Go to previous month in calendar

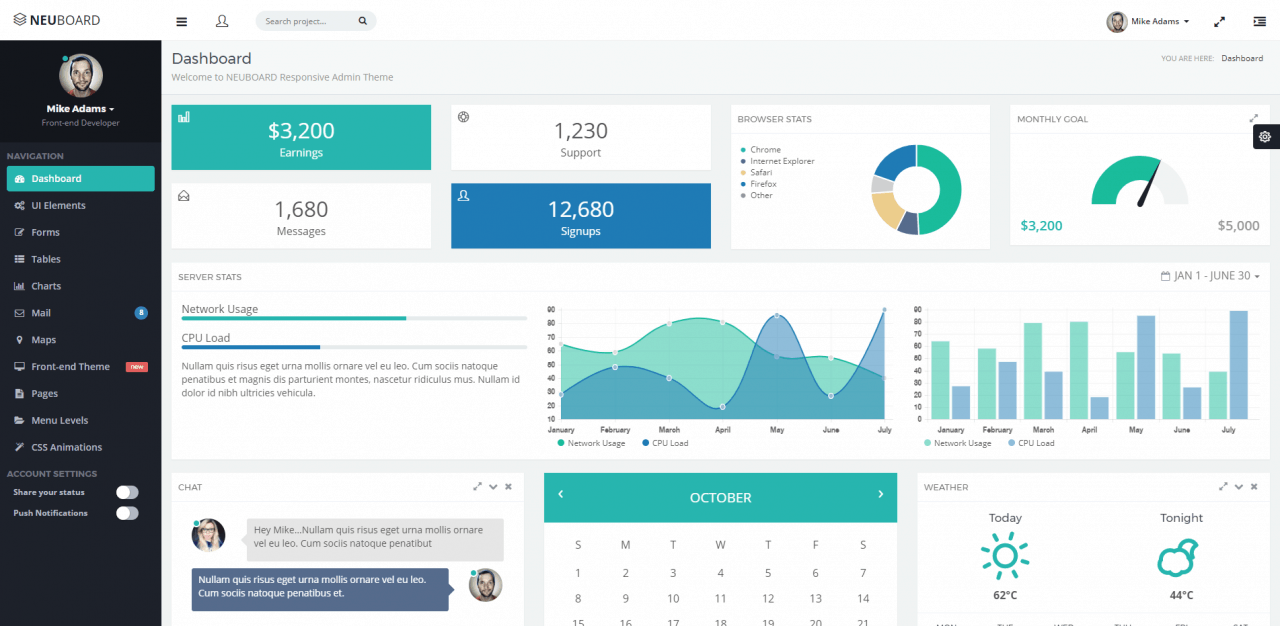pos(561,494)
